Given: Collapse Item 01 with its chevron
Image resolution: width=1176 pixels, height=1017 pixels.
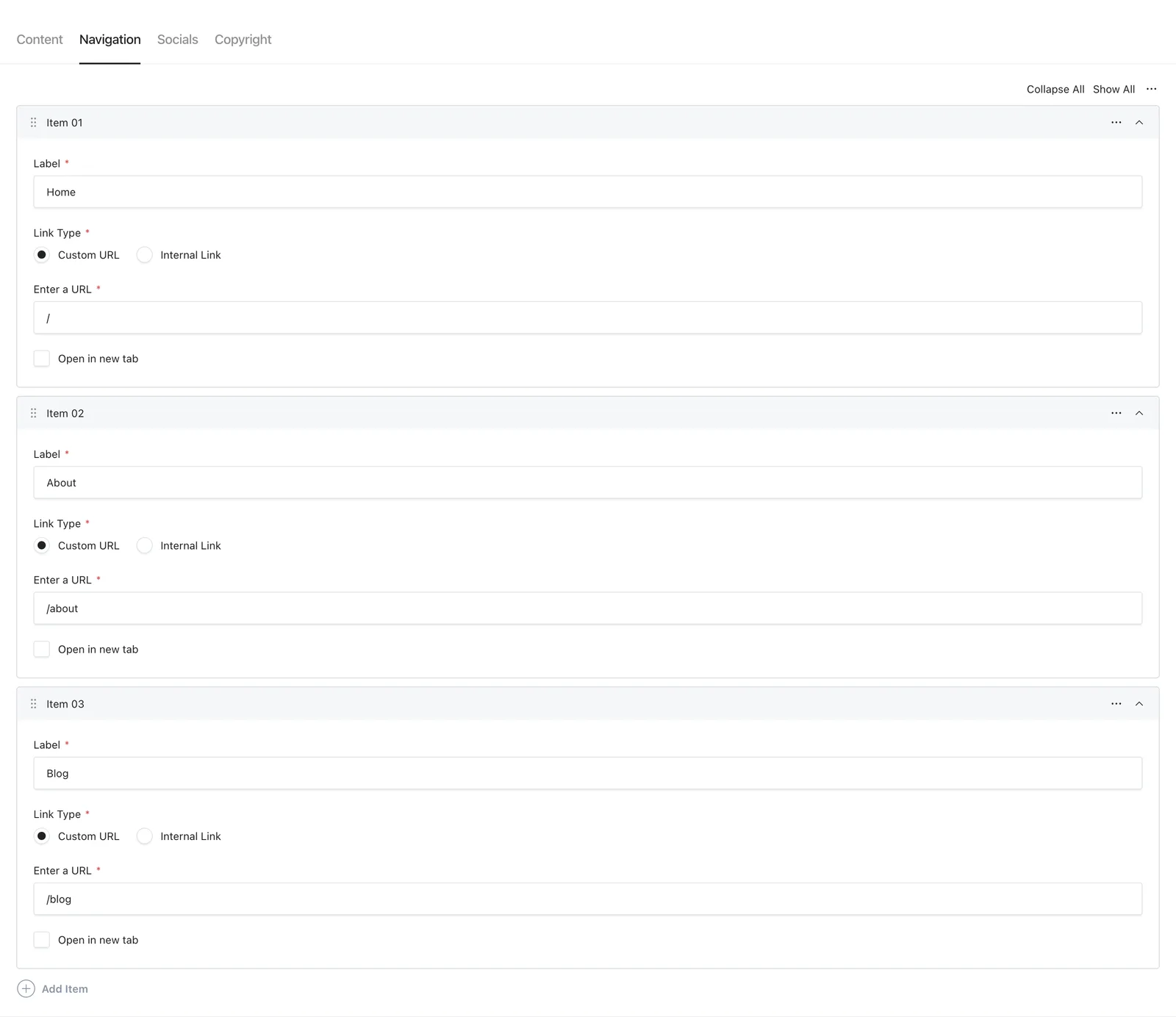Looking at the screenshot, I should [x=1139, y=123].
